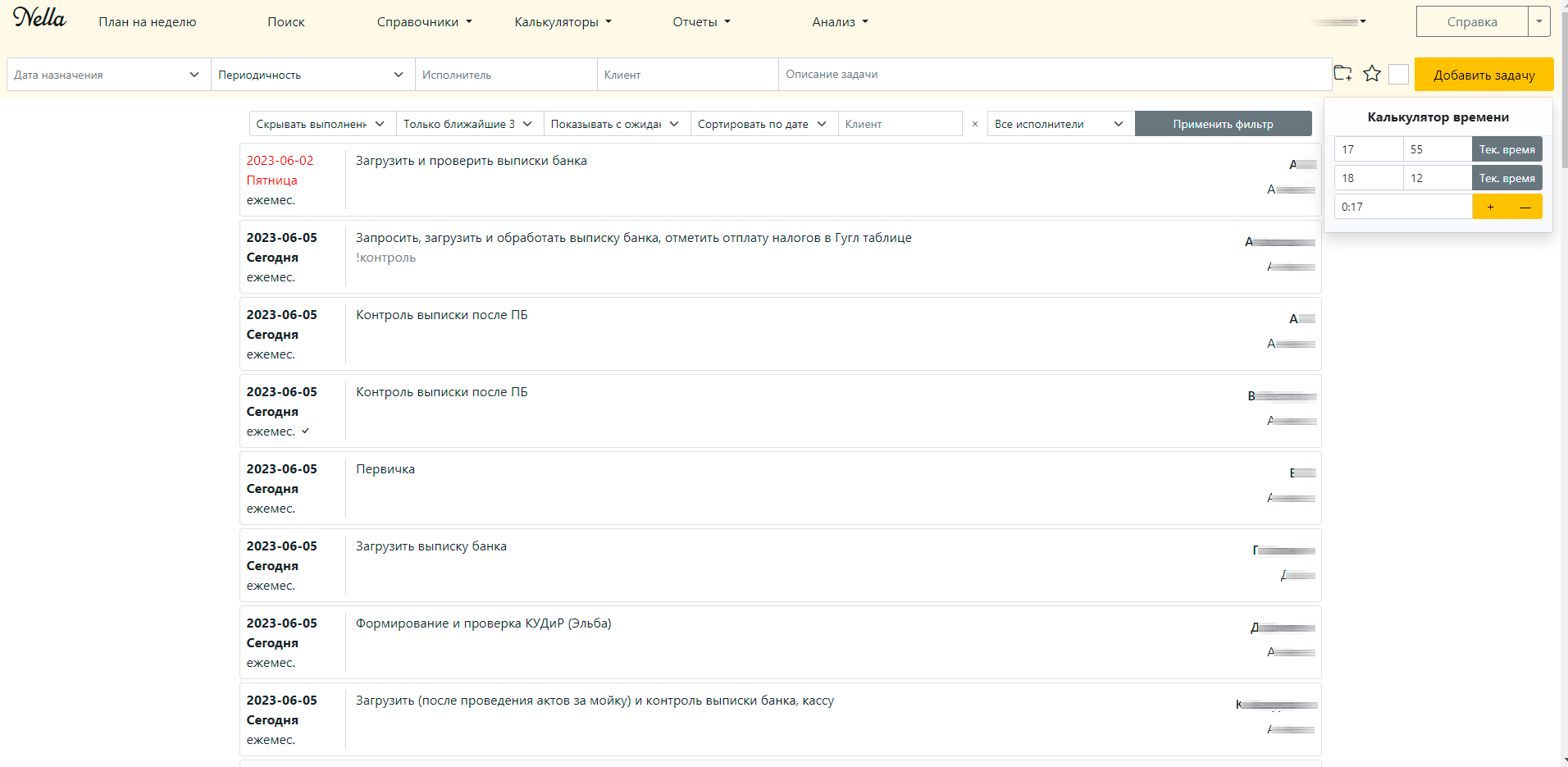Click the Добавить задачу button

coord(1484,75)
